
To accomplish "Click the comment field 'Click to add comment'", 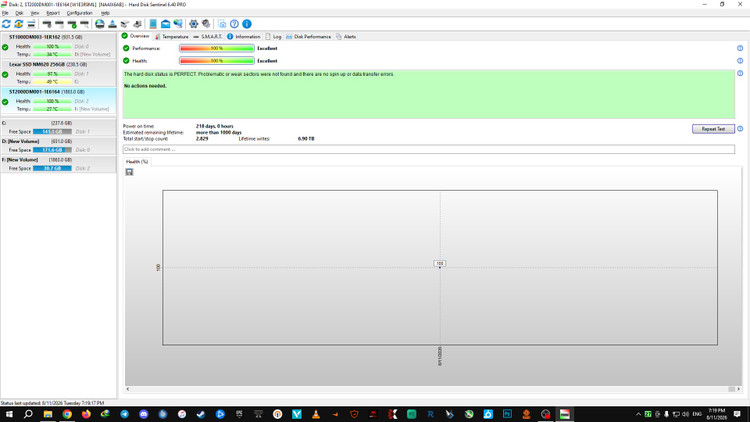I will [x=429, y=149].
